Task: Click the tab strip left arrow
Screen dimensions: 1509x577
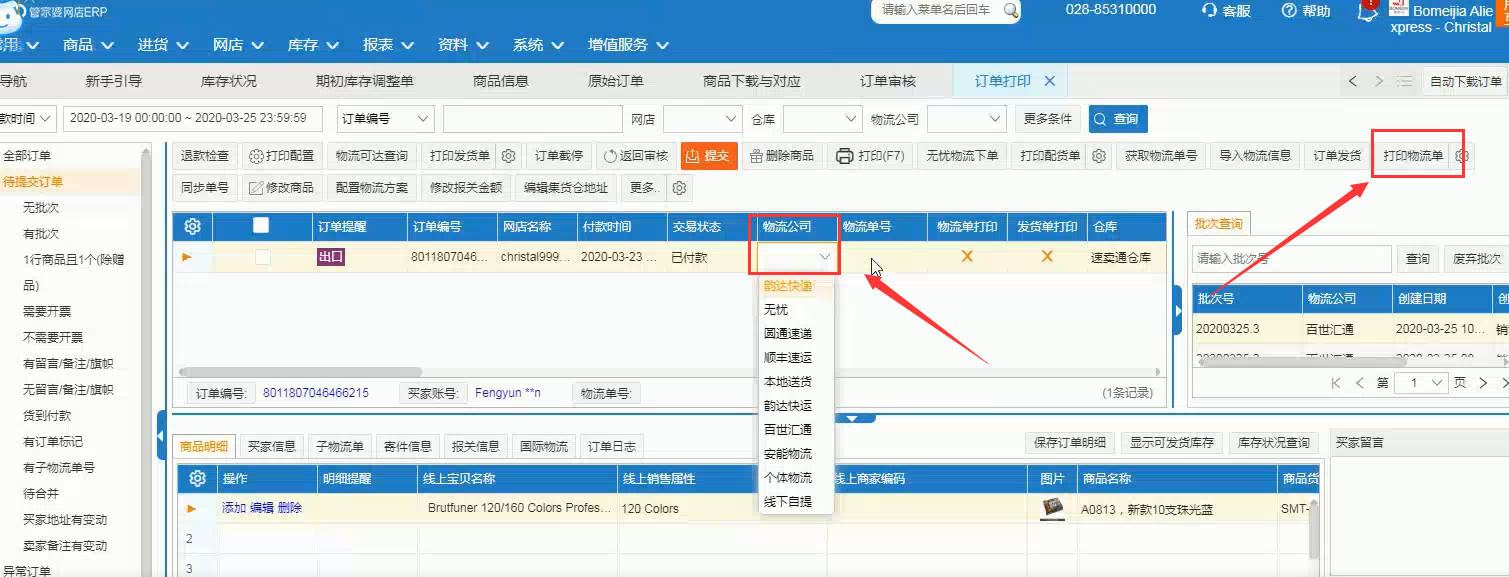Action: pos(1353,81)
